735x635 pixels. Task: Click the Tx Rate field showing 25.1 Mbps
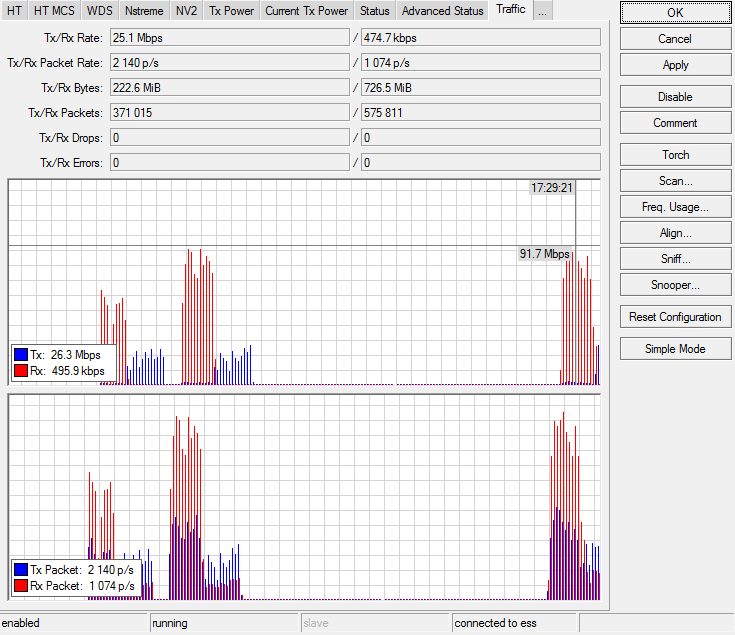(230, 38)
